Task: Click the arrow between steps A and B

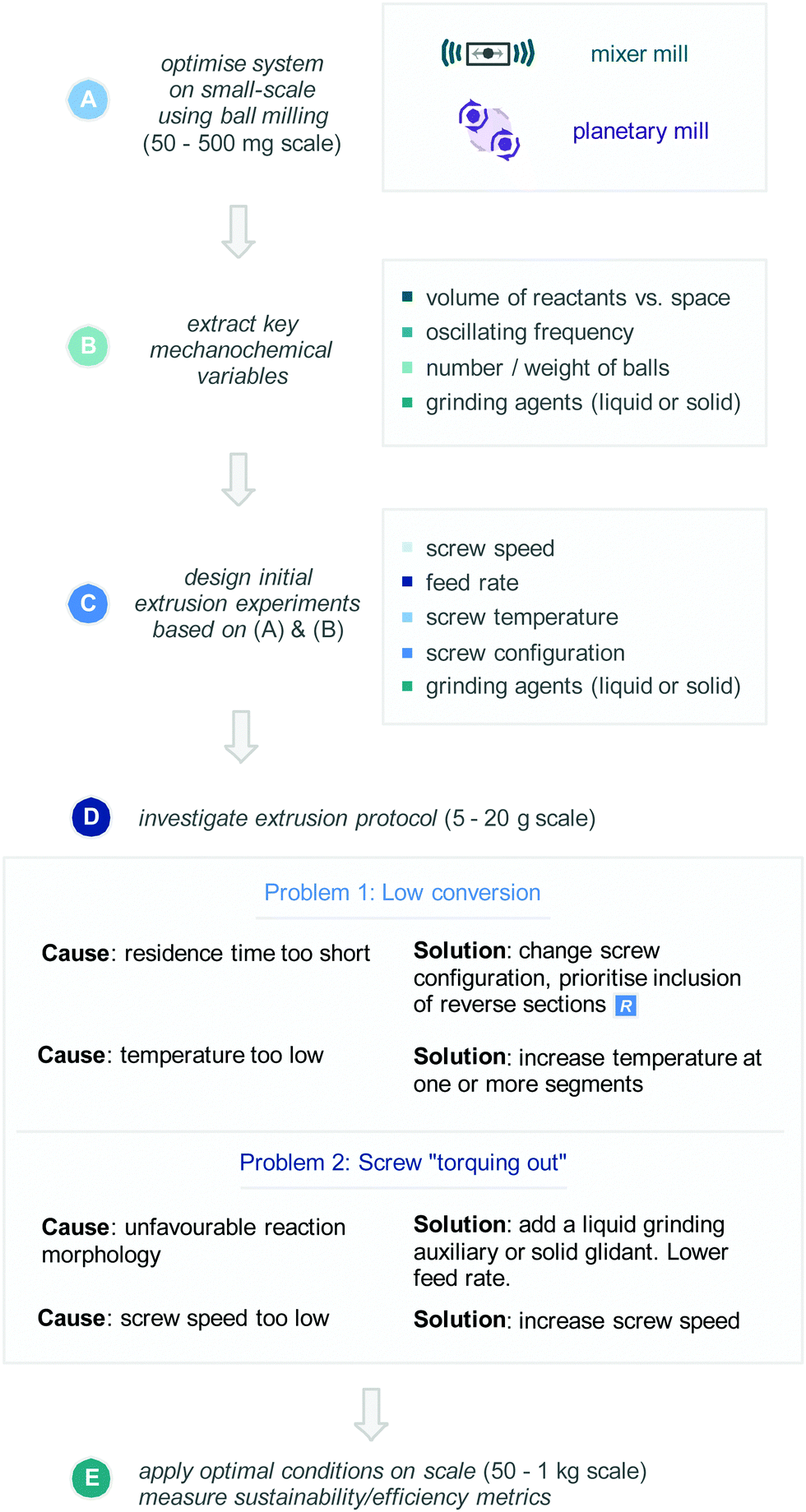Action: pos(239,231)
